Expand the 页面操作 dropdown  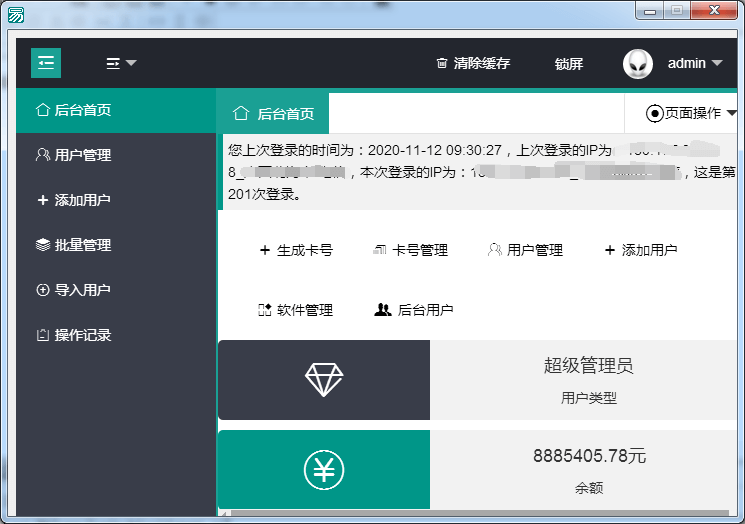(691, 114)
